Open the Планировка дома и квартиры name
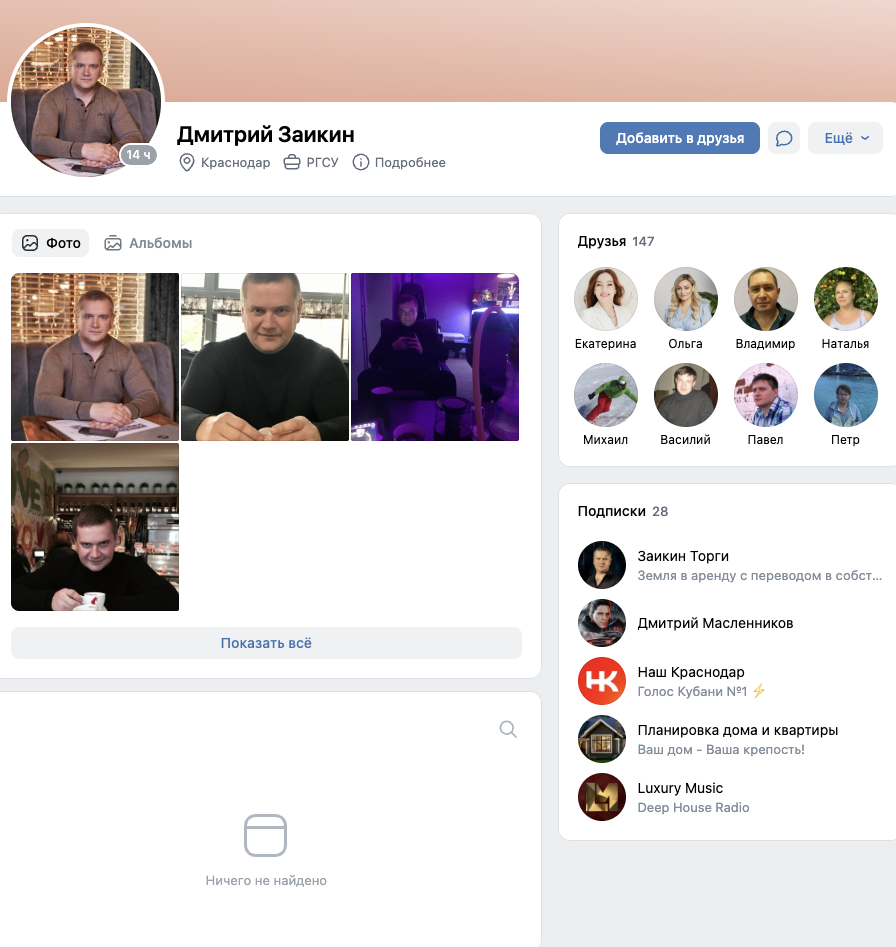The height and width of the screenshot is (947, 896). pos(738,730)
